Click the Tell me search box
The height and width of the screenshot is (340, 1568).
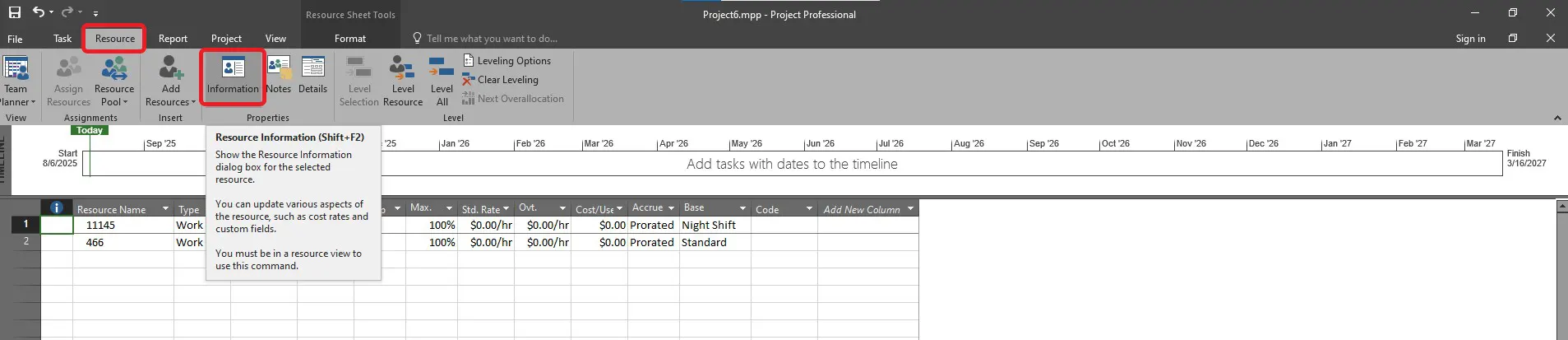pos(492,39)
